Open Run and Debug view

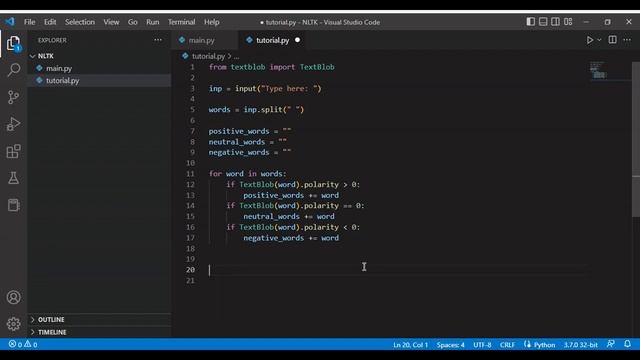pyautogui.click(x=13, y=124)
